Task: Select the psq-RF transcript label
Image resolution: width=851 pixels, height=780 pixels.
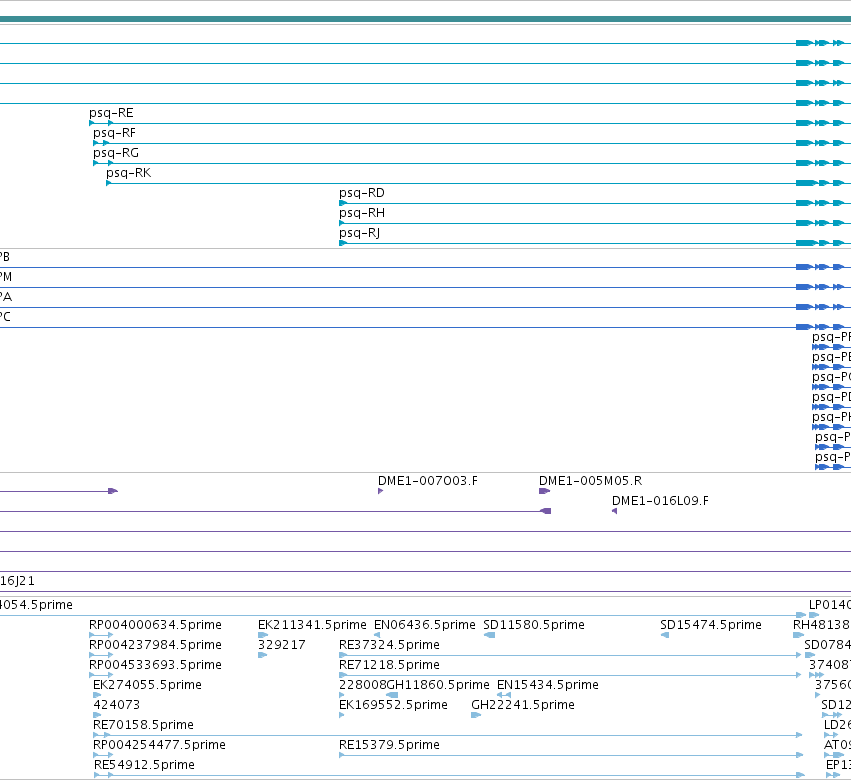Action: pyautogui.click(x=115, y=133)
